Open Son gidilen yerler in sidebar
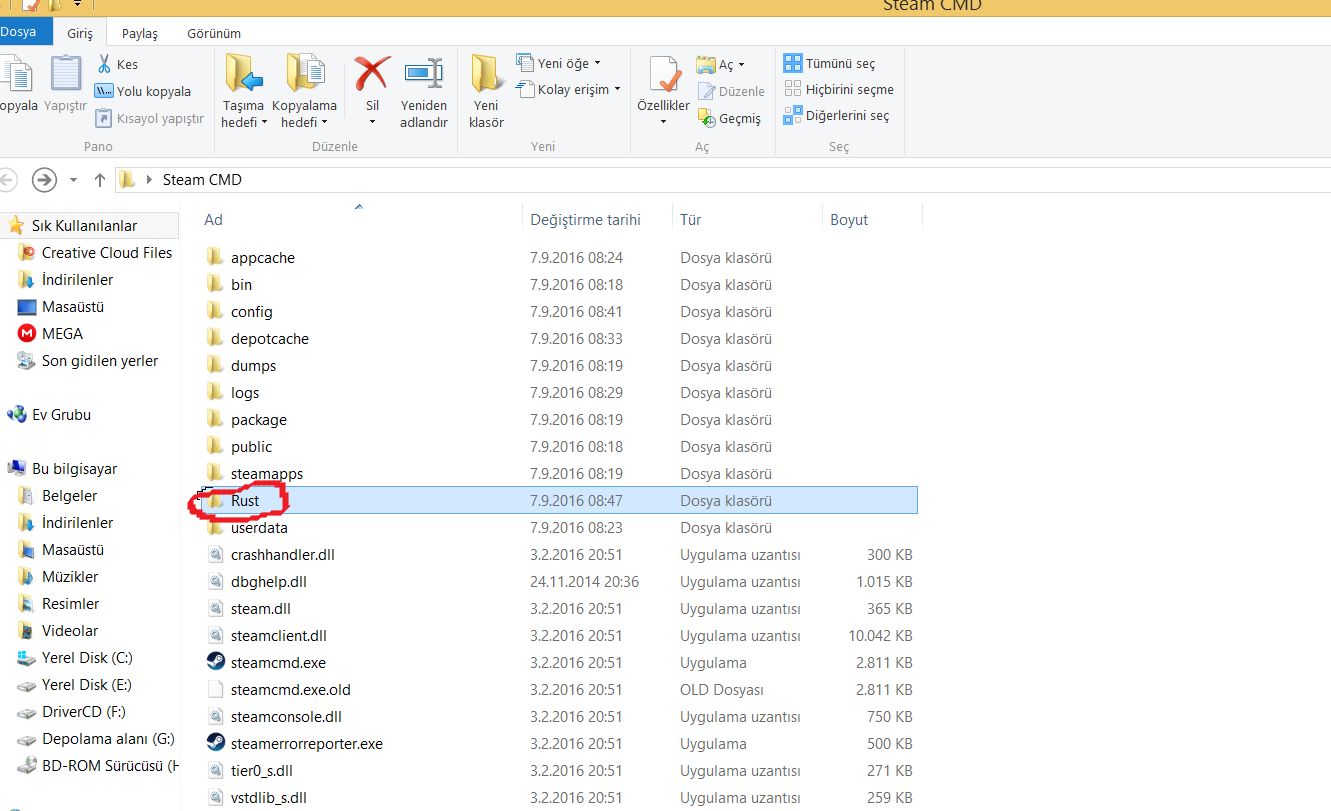1331x811 pixels. pyautogui.click(x=99, y=361)
